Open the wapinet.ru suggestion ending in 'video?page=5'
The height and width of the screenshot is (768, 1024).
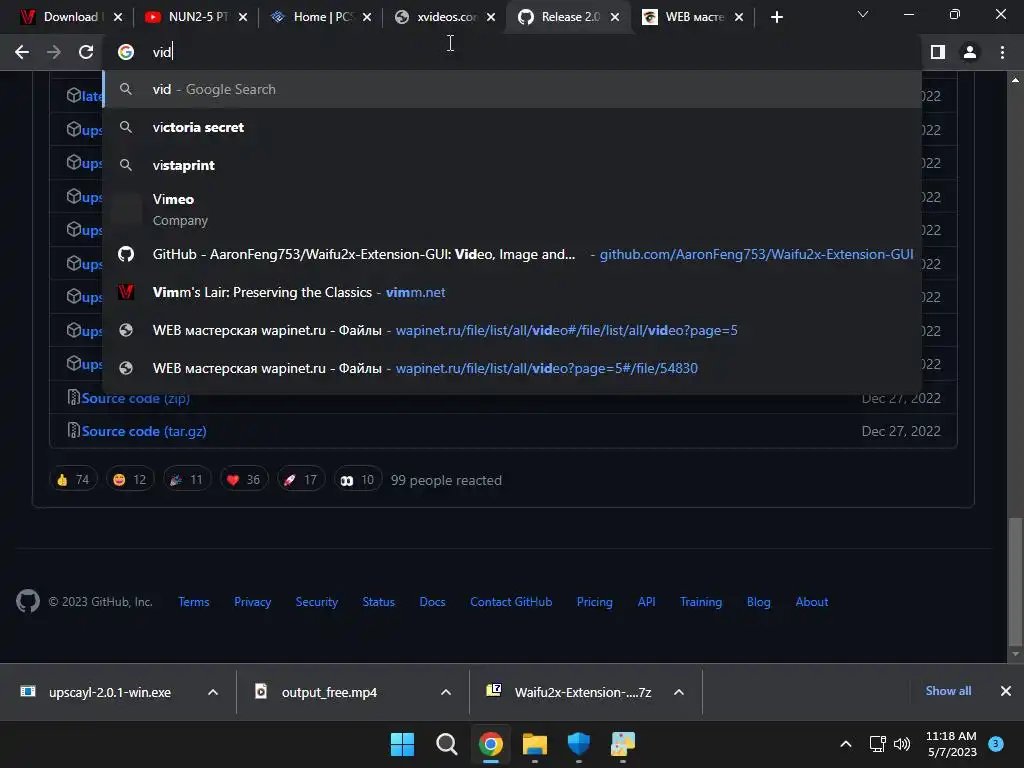(513, 330)
